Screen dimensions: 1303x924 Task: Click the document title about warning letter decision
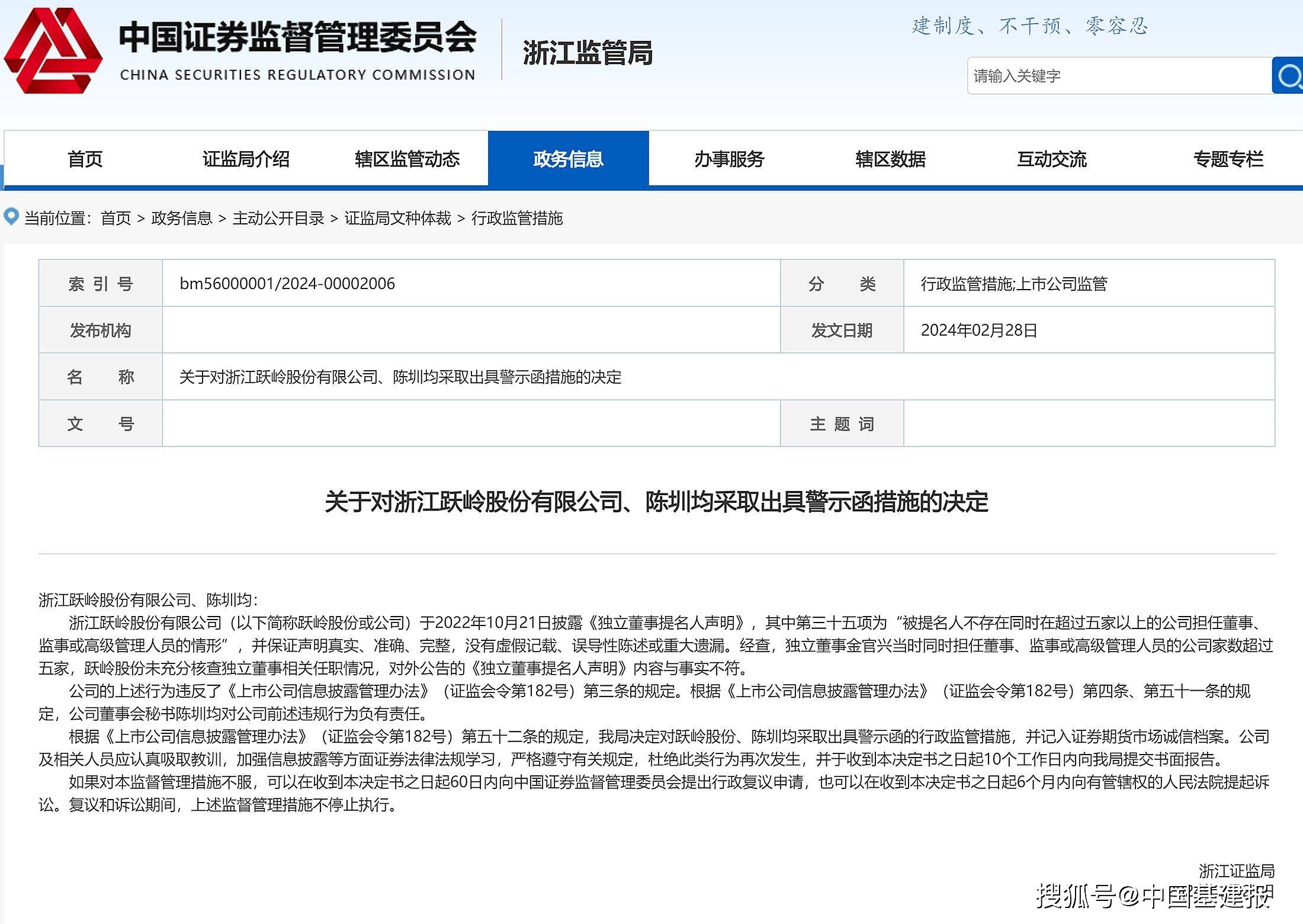click(x=651, y=505)
